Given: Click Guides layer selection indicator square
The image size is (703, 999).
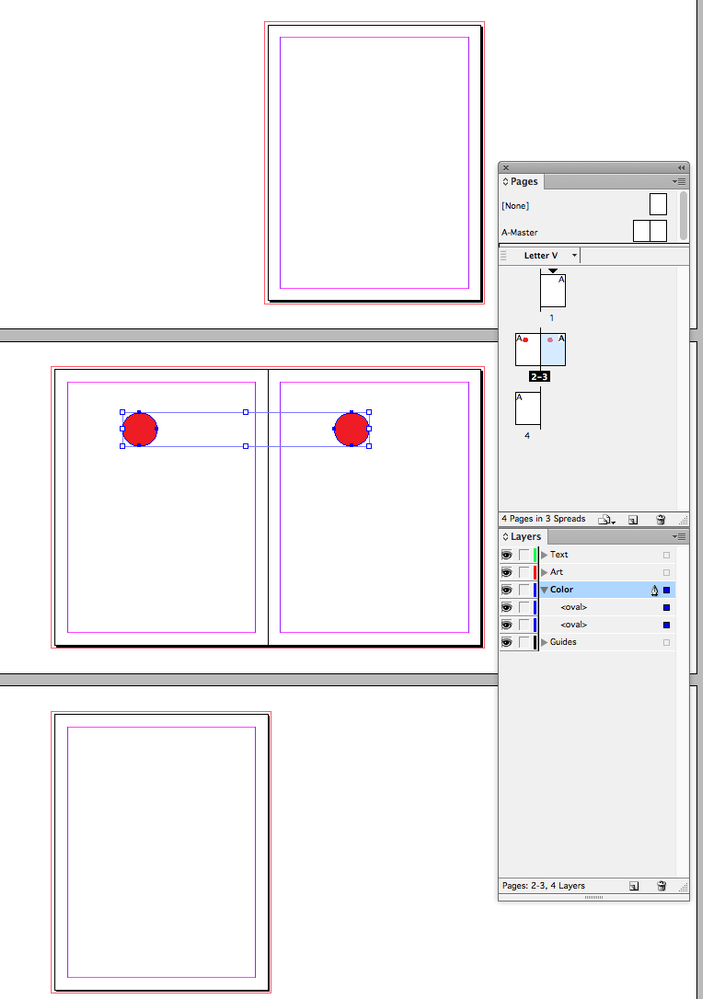Looking at the screenshot, I should click(667, 642).
